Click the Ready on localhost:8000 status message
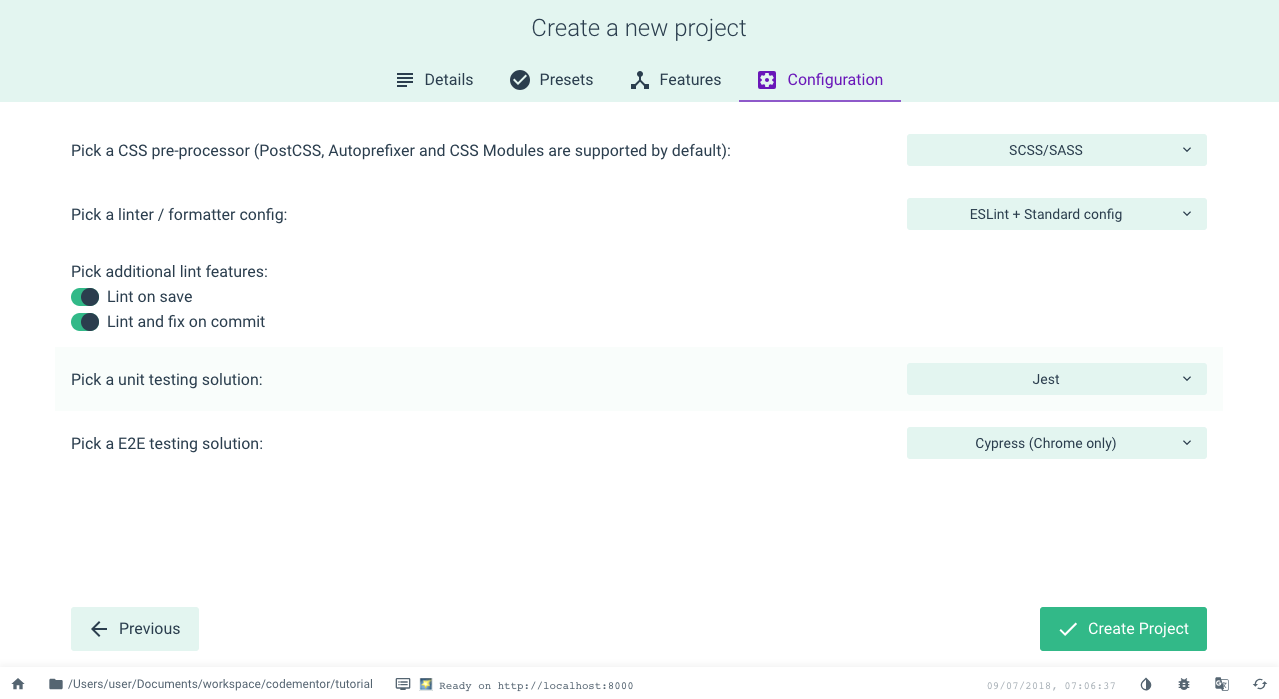 536,685
